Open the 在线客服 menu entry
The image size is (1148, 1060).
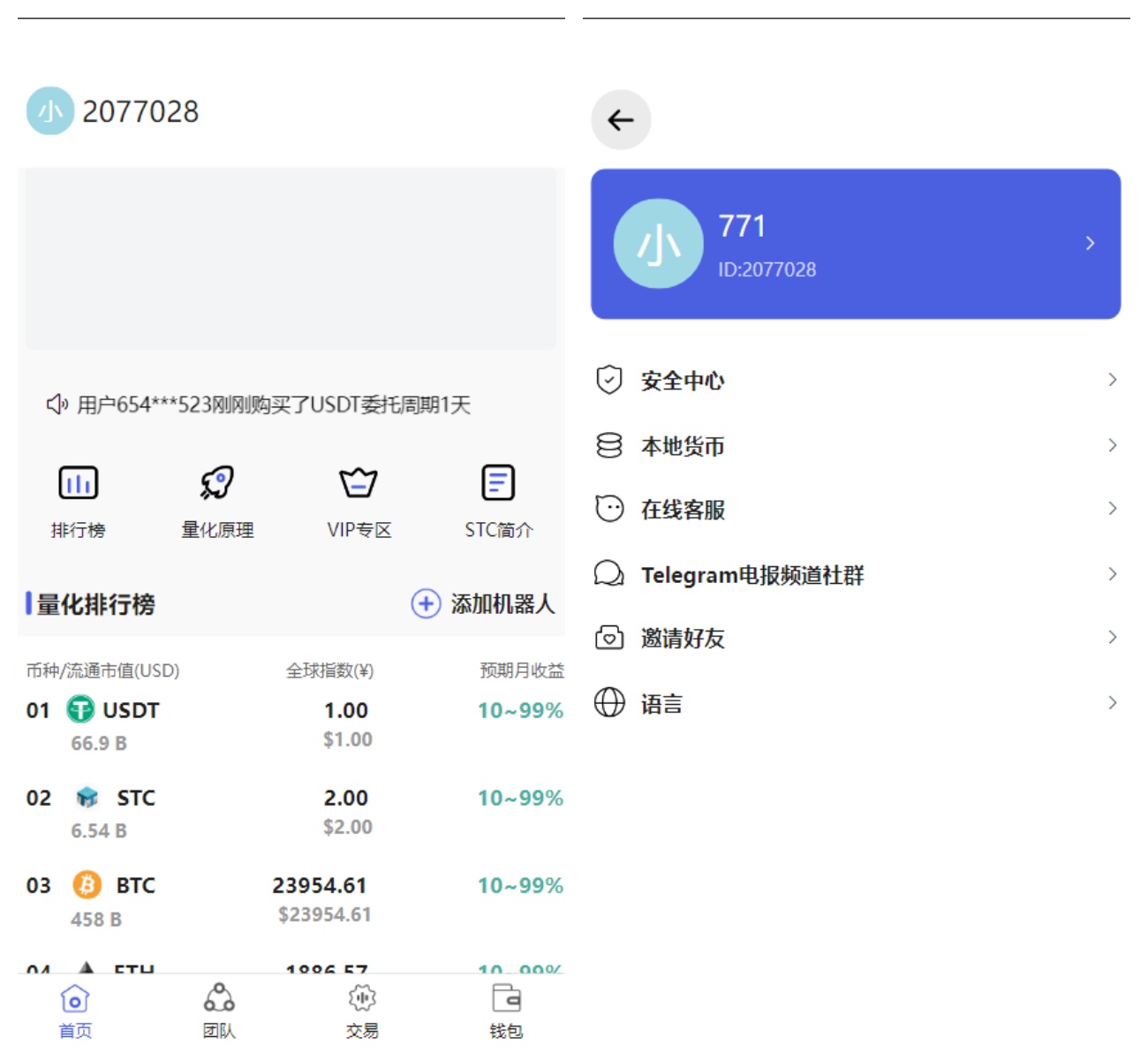coord(857,509)
